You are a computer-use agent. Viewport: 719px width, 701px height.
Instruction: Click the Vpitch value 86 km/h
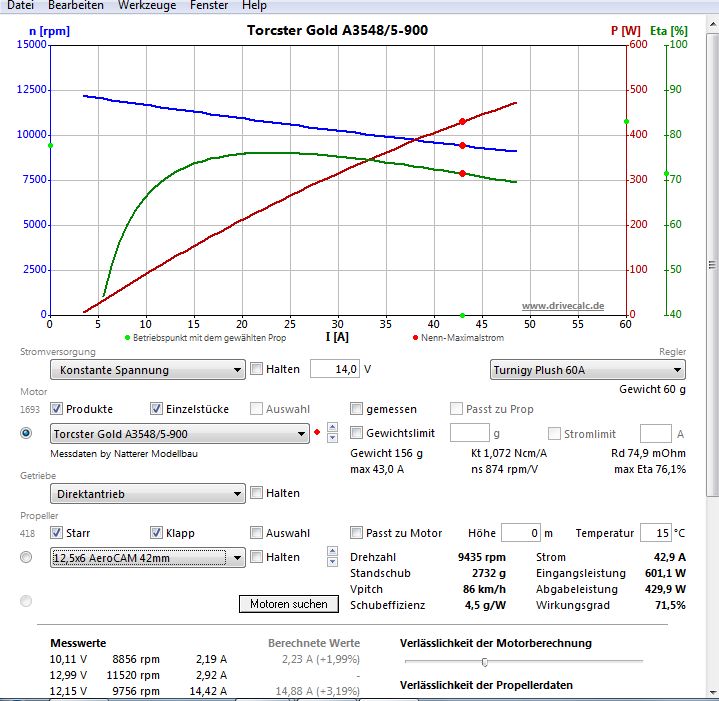pyautogui.click(x=484, y=589)
